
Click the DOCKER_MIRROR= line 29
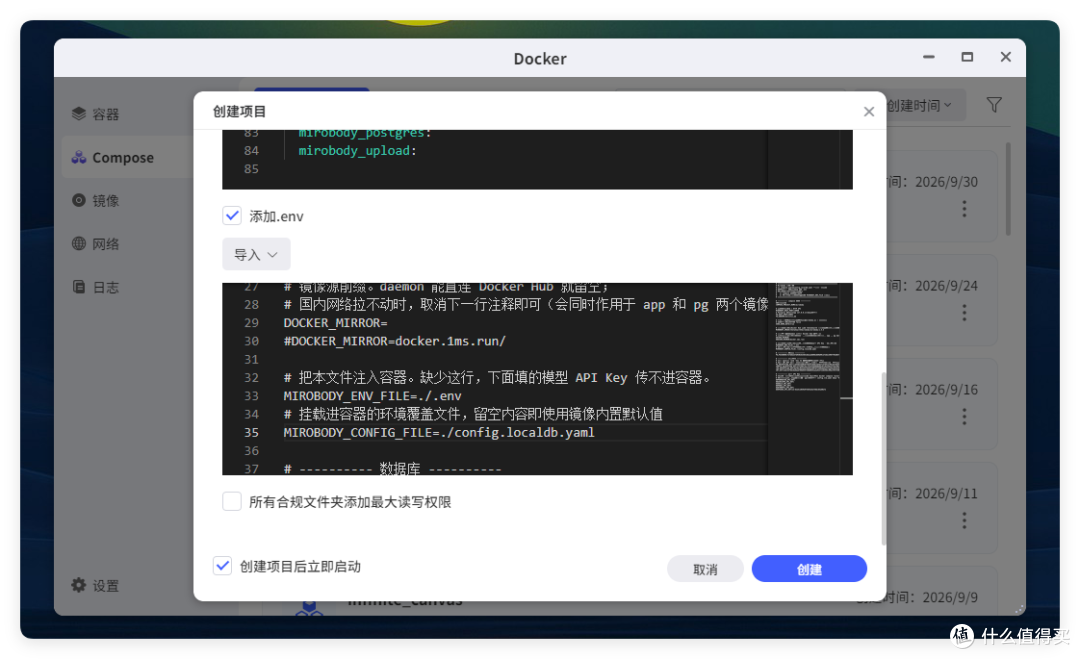pyautogui.click(x=335, y=323)
